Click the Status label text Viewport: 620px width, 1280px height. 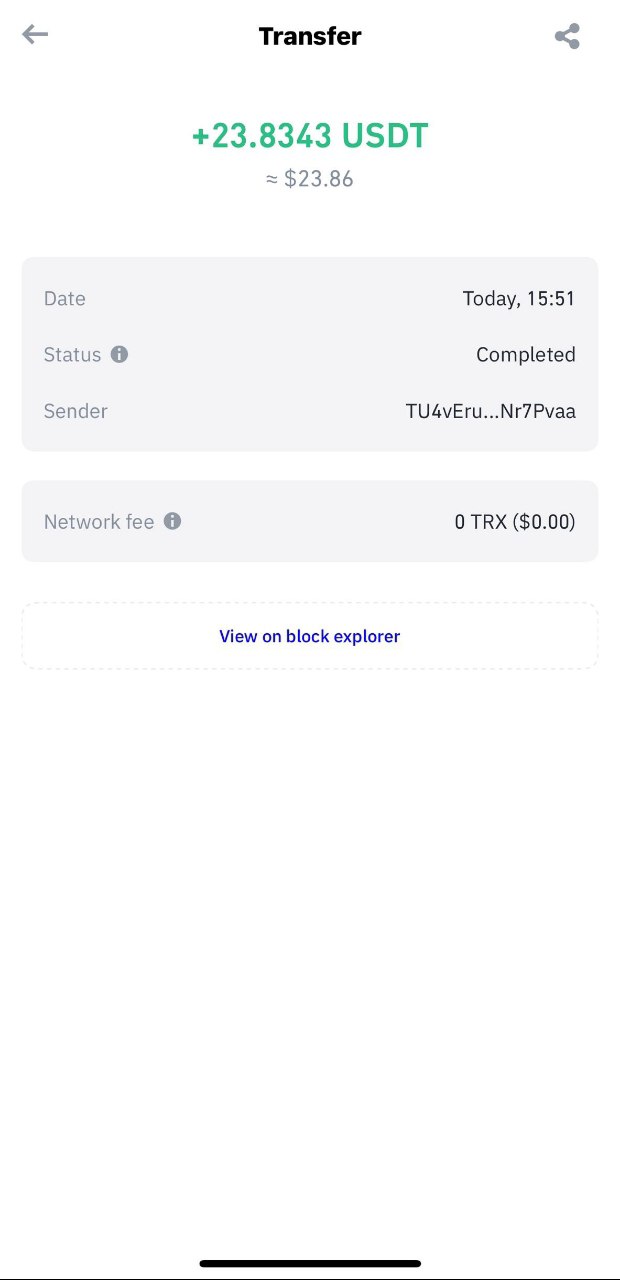click(73, 355)
